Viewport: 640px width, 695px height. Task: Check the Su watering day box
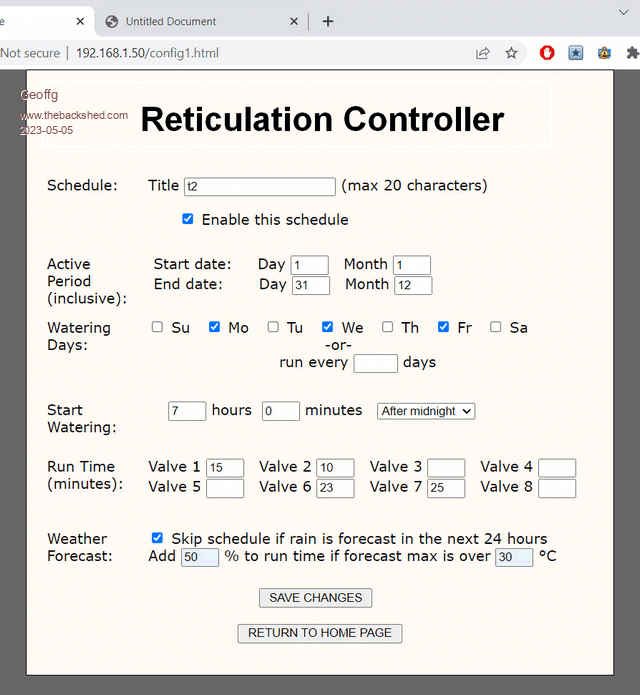[x=157, y=327]
